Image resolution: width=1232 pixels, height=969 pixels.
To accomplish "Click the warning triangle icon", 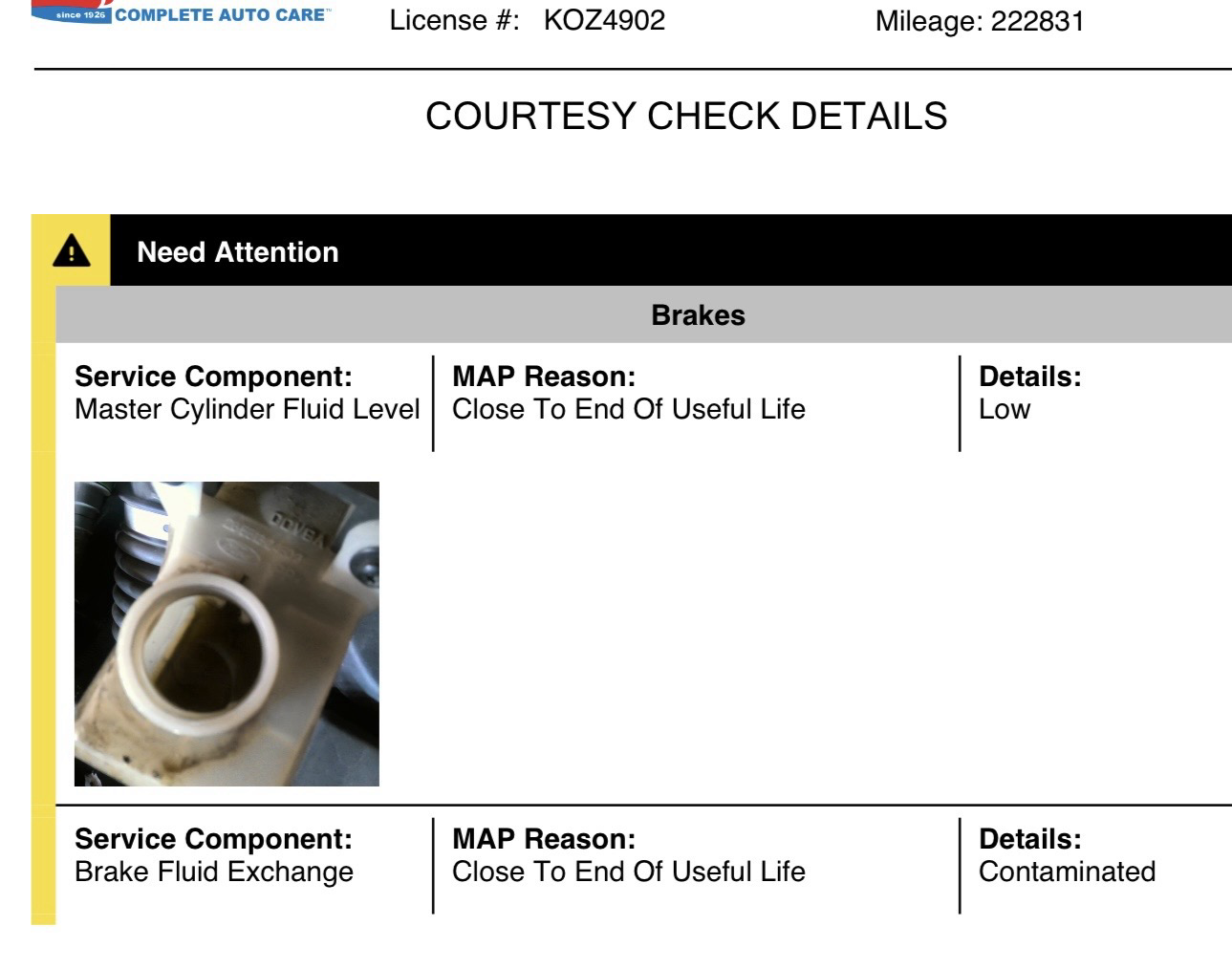I will (72, 252).
